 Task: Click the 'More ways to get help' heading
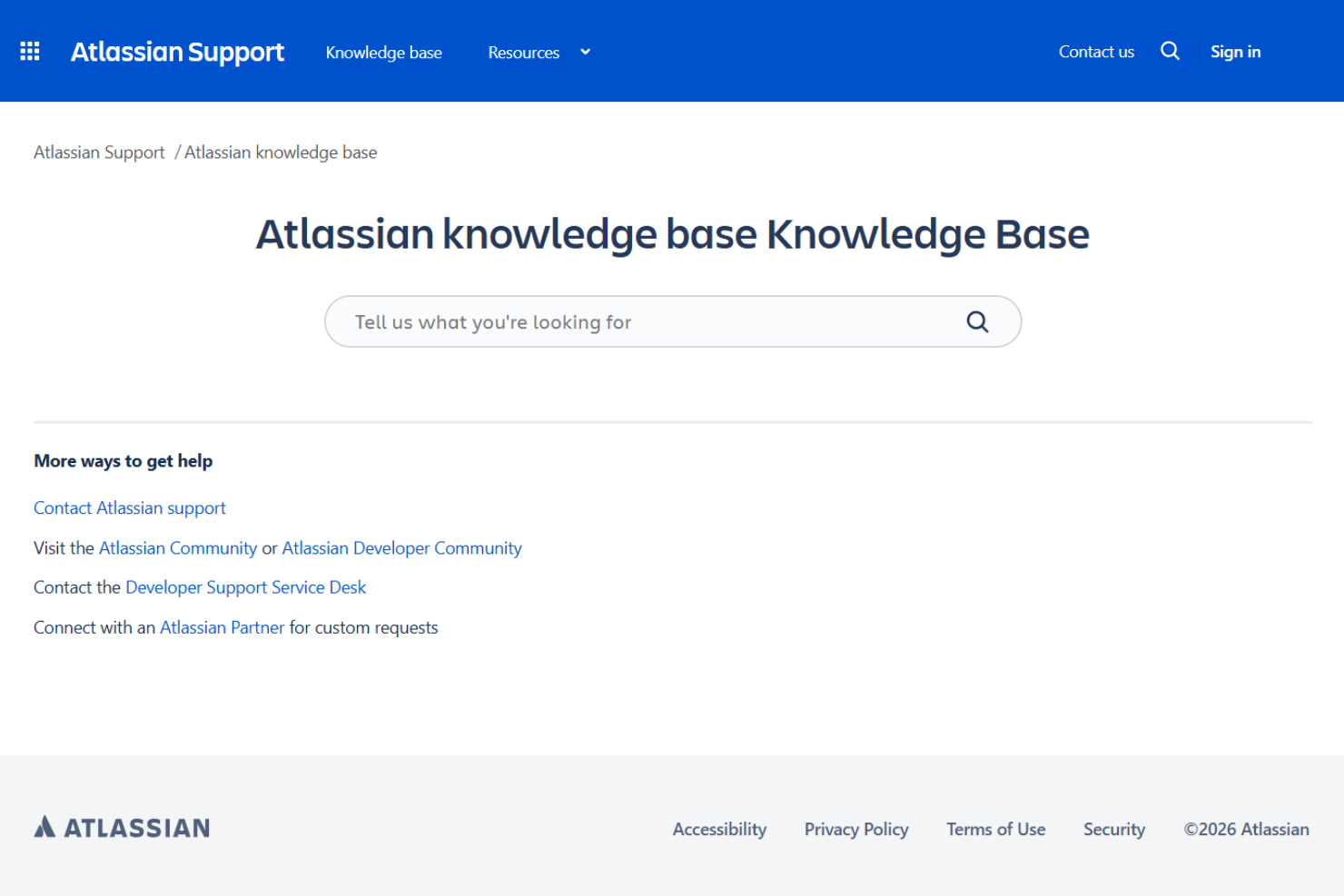coord(124,461)
